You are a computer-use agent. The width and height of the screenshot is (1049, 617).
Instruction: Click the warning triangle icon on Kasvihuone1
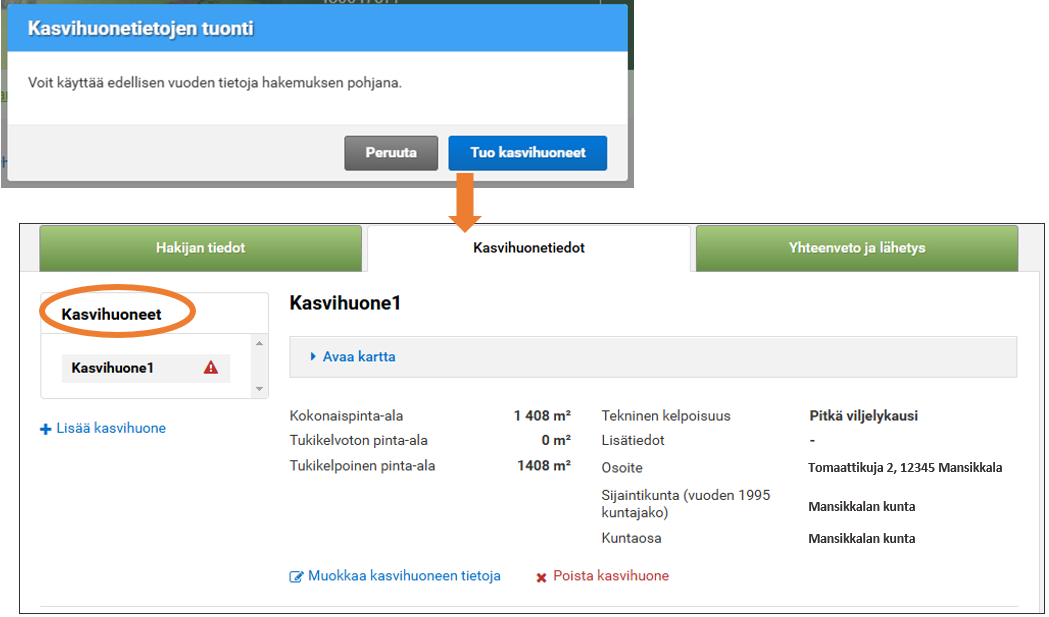[211, 368]
